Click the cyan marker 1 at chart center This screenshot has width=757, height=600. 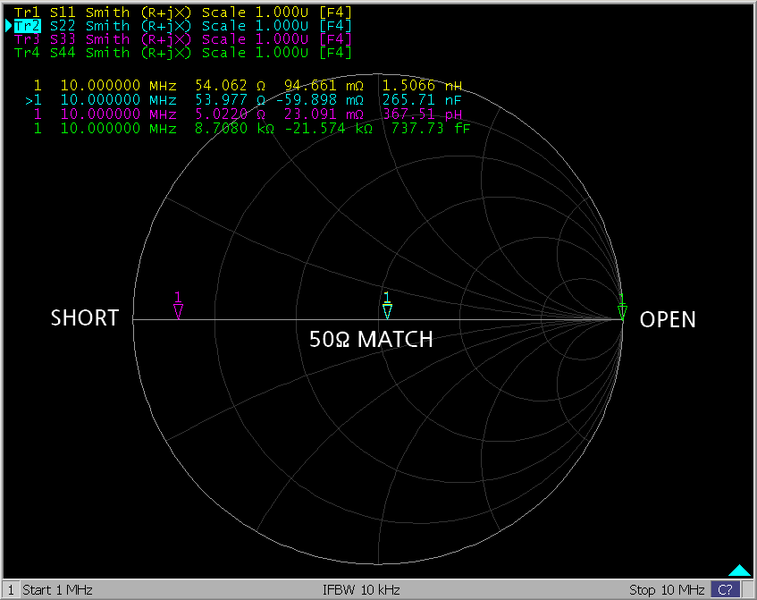387,310
